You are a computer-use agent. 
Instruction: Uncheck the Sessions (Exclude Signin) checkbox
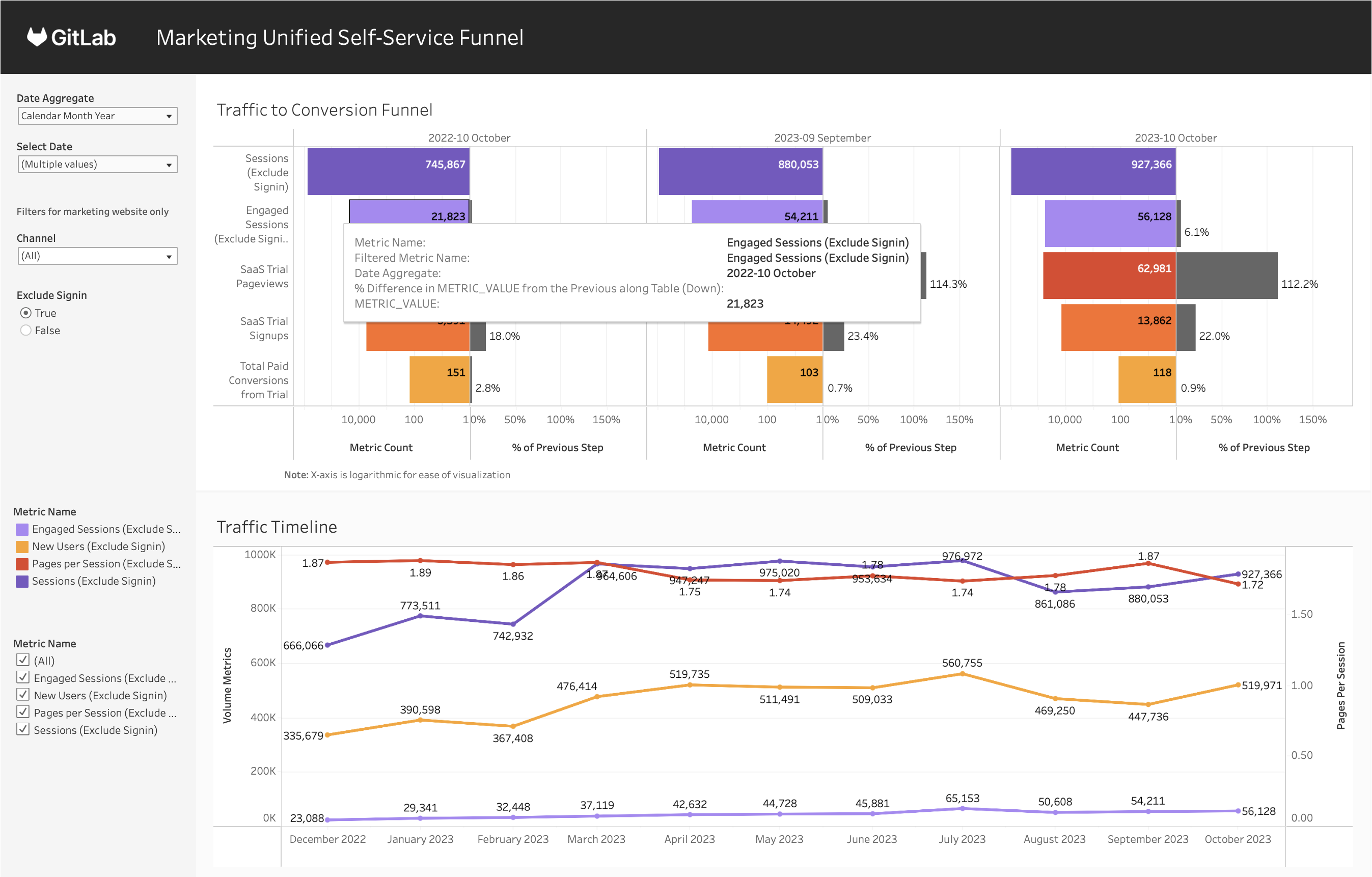(23, 729)
